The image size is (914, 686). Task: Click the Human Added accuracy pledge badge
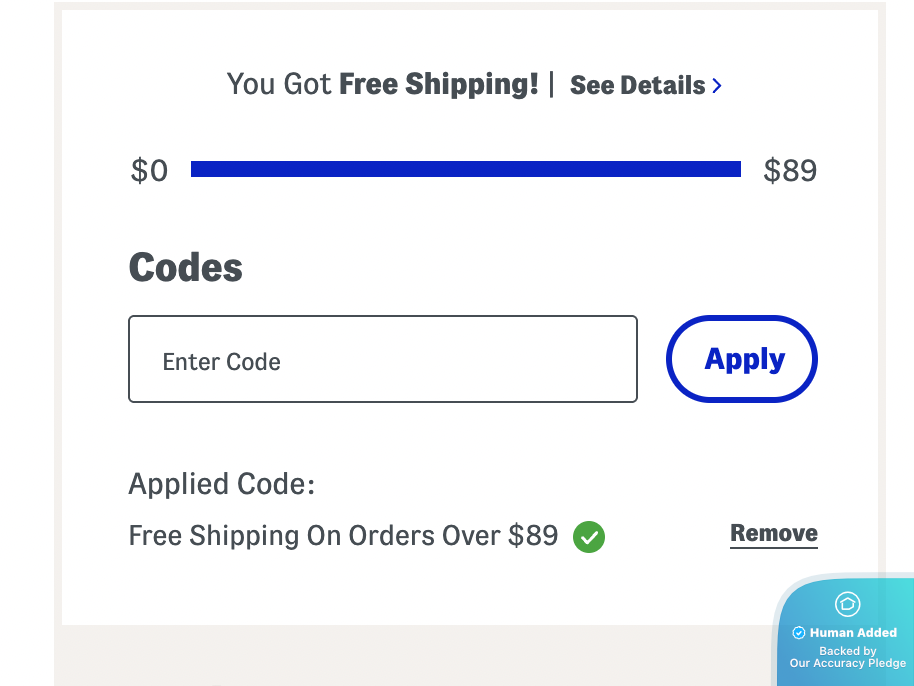[847, 632]
